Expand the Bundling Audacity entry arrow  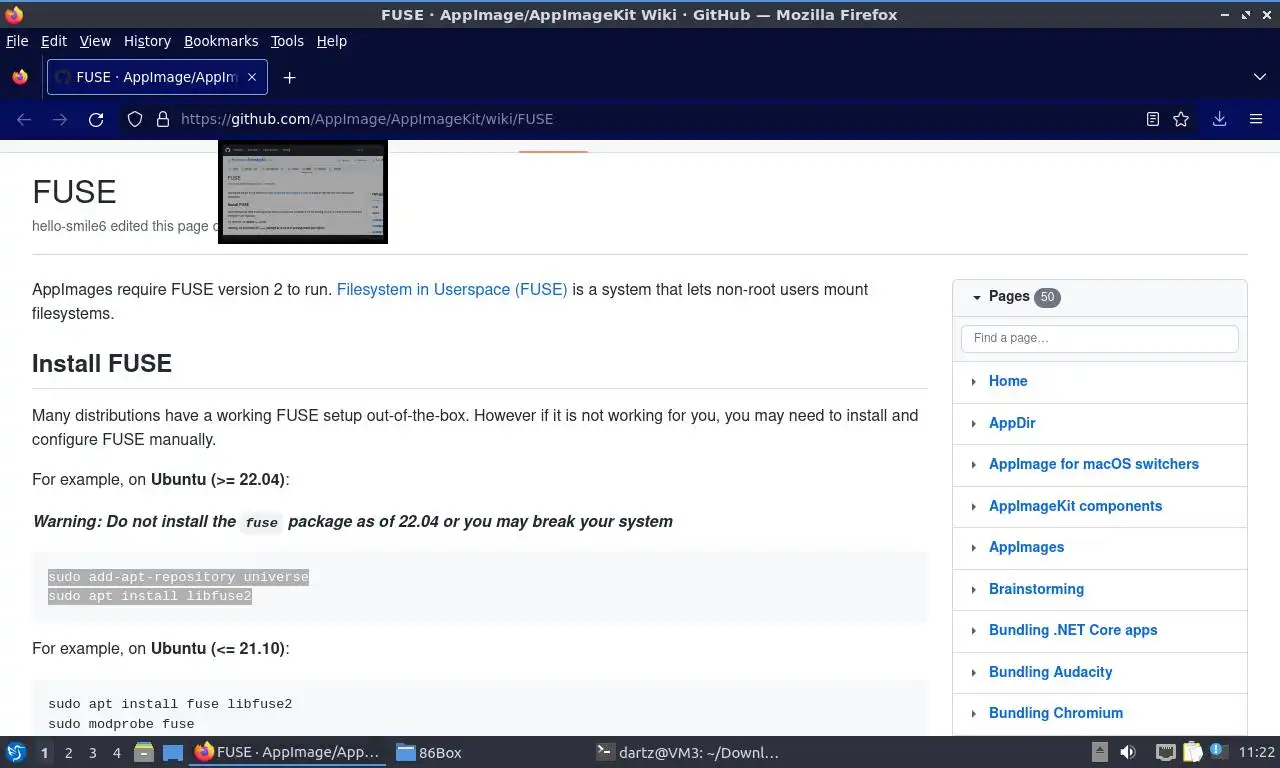coord(973,672)
